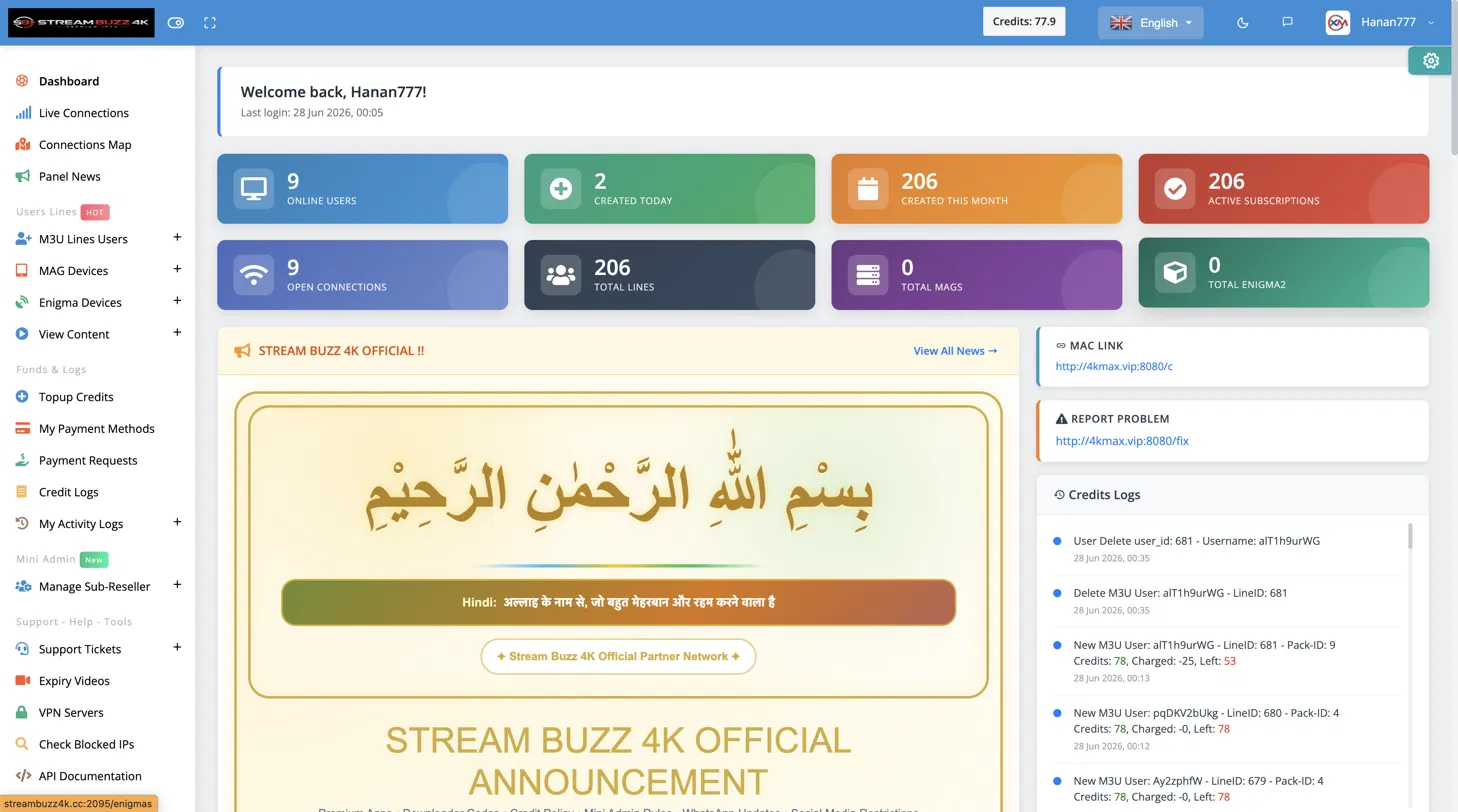Open the settings gear panel

(x=1430, y=61)
